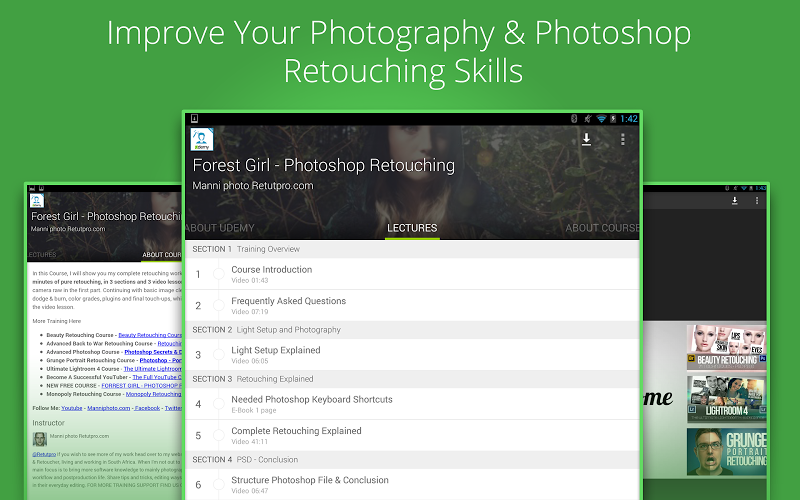This screenshot has width=800, height=500.
Task: Open the Complete Retouching Explained lecture
Action: (x=412, y=435)
